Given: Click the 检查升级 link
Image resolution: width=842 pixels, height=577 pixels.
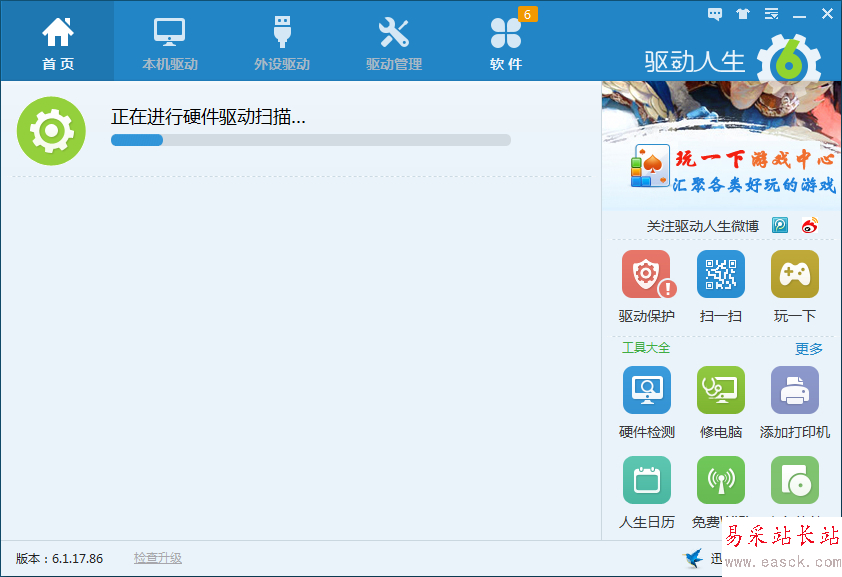Looking at the screenshot, I should (x=158, y=558).
